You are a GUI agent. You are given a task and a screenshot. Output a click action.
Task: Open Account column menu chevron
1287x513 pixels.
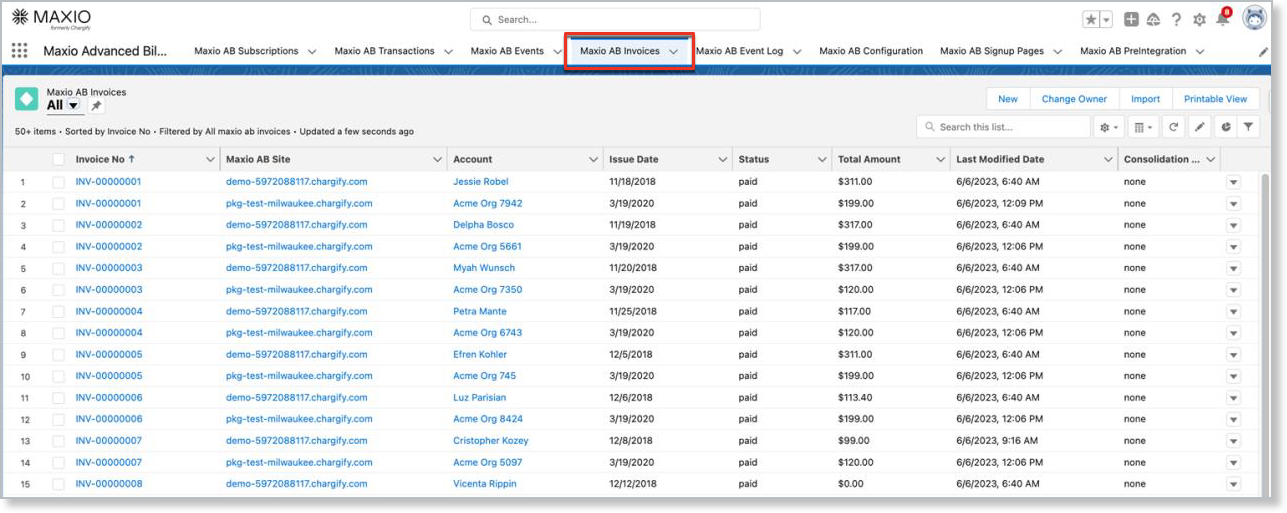pyautogui.click(x=593, y=159)
